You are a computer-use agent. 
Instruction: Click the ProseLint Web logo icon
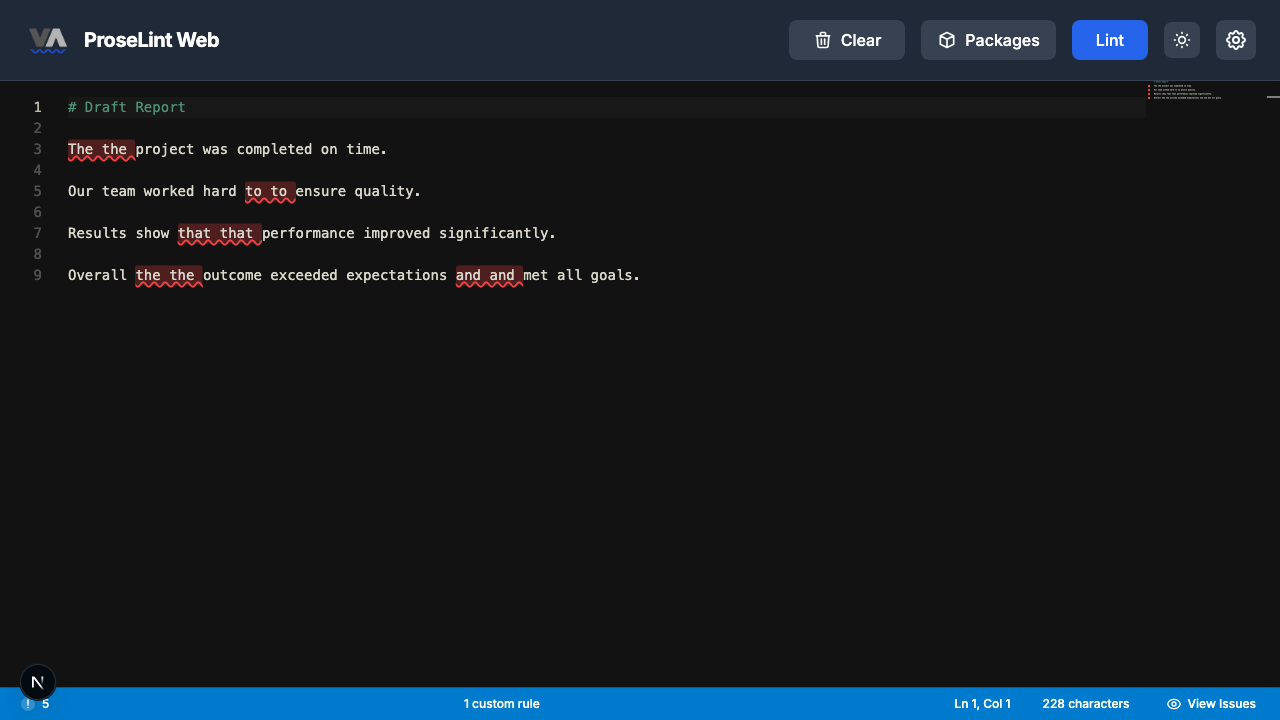click(x=48, y=40)
